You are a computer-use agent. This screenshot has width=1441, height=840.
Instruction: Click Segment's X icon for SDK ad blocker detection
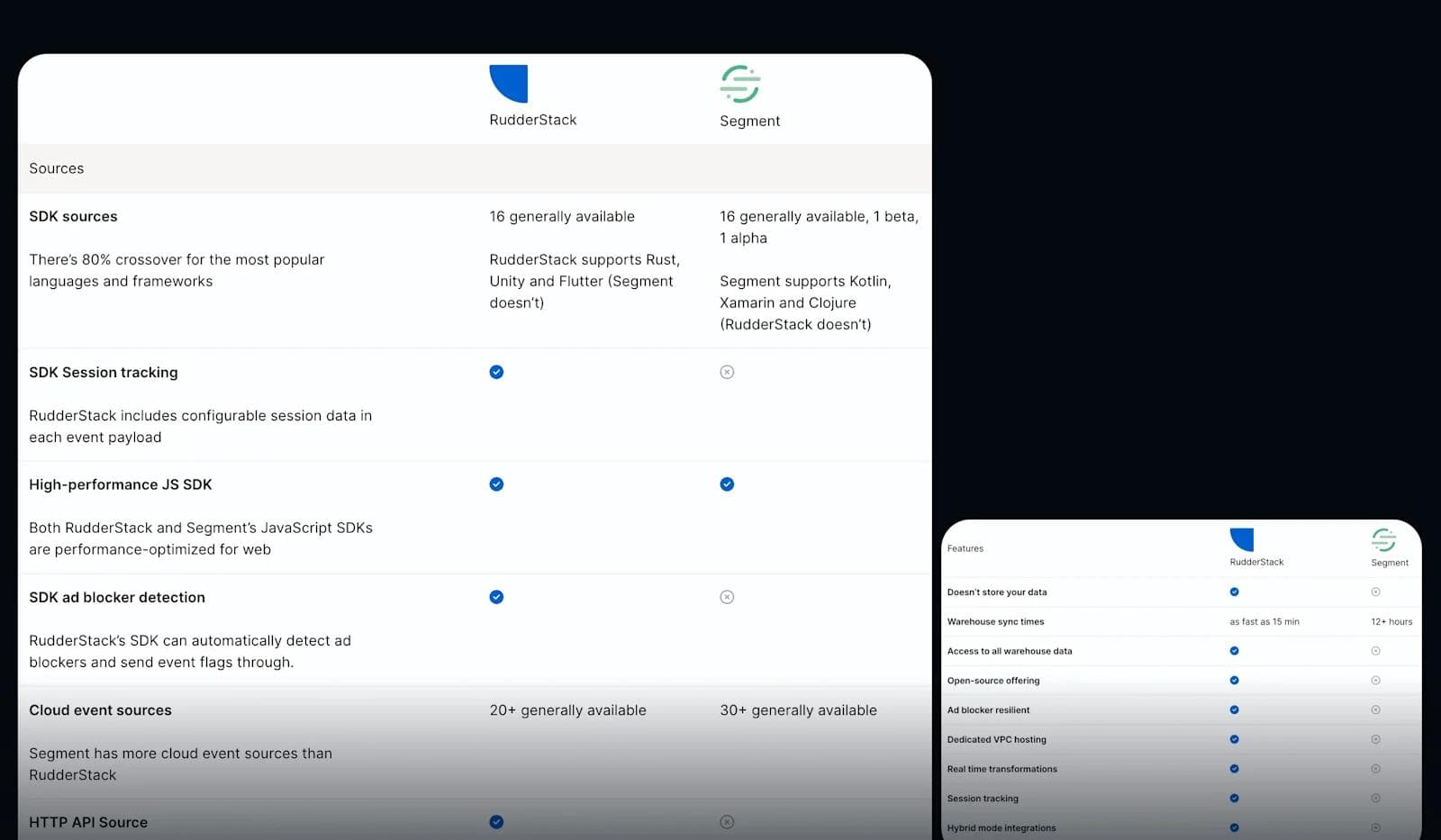point(727,597)
